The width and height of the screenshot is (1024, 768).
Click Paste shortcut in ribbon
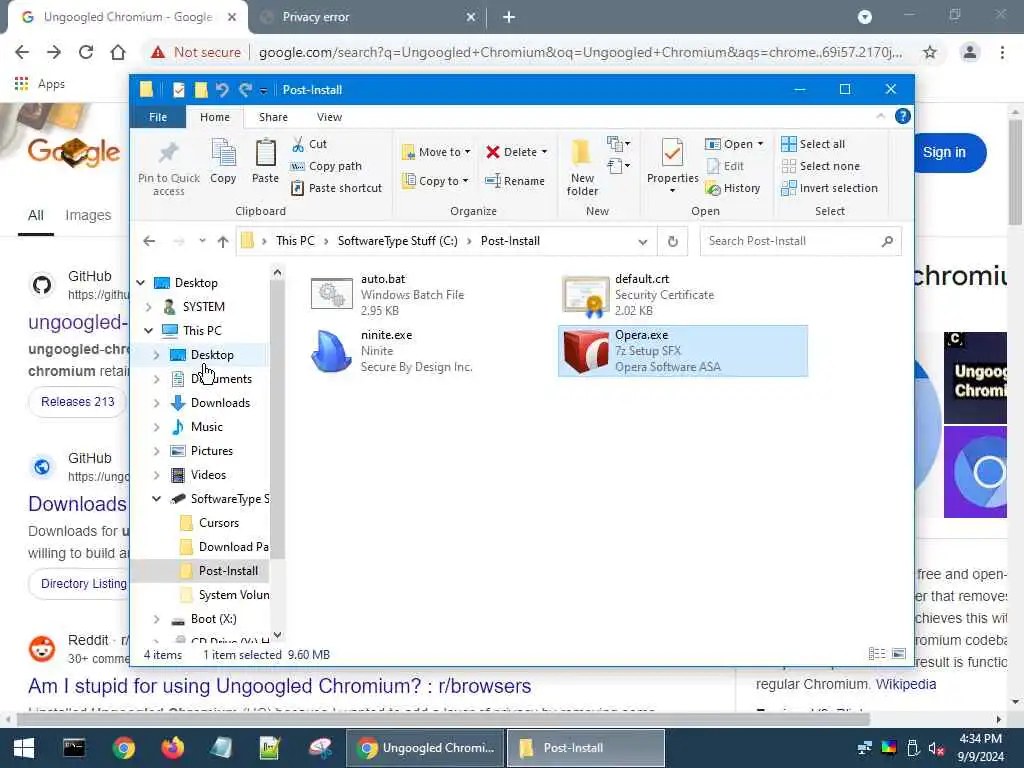pos(336,188)
